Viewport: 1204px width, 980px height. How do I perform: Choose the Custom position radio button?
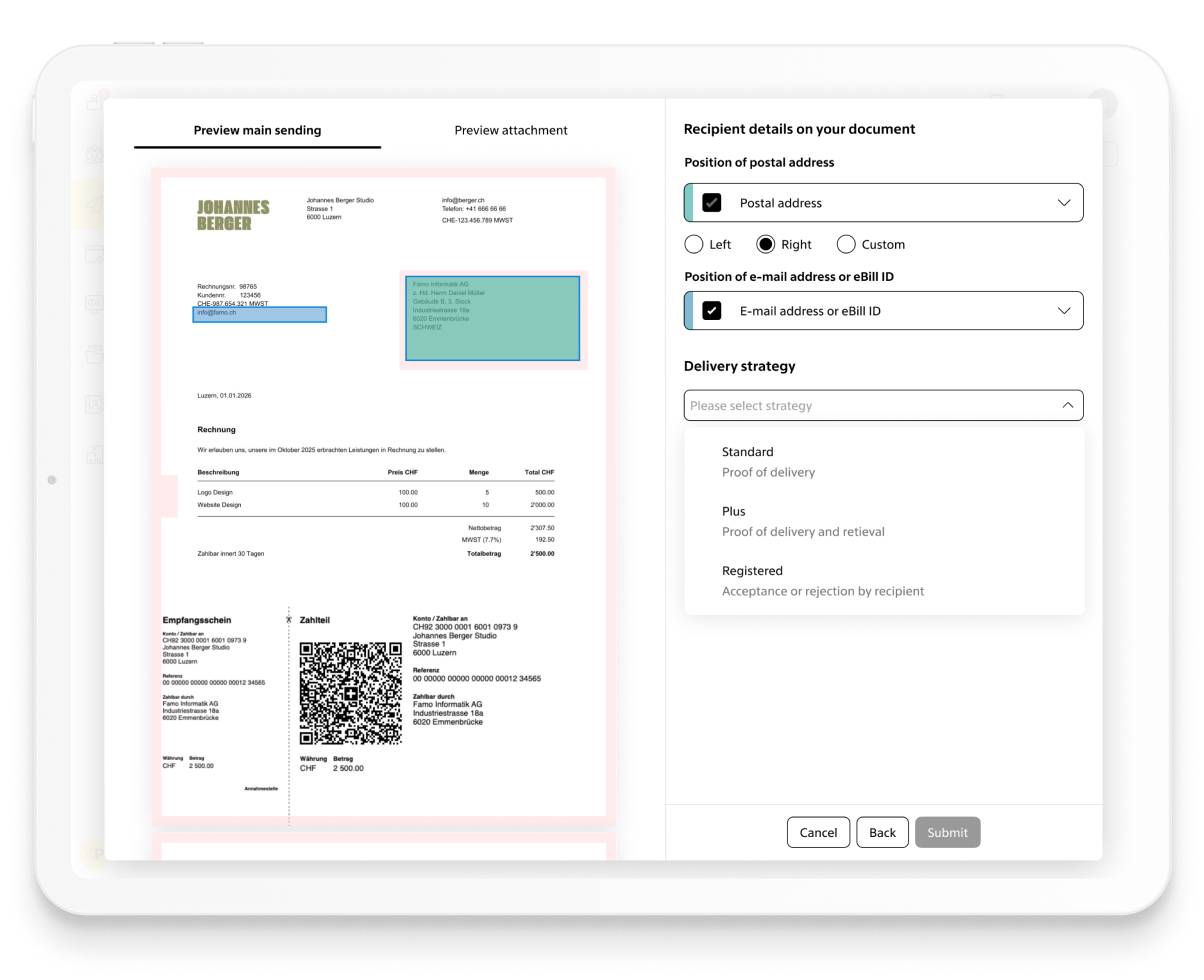coord(846,244)
